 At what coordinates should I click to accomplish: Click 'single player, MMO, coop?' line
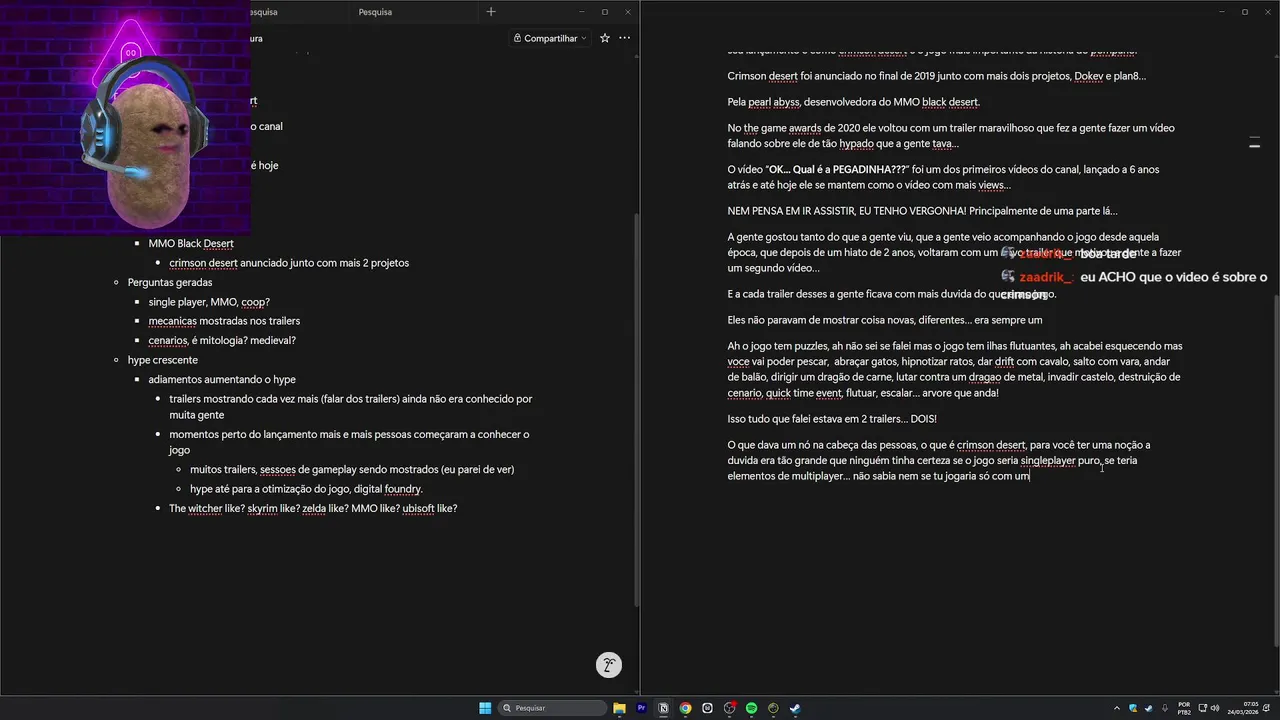(209, 302)
